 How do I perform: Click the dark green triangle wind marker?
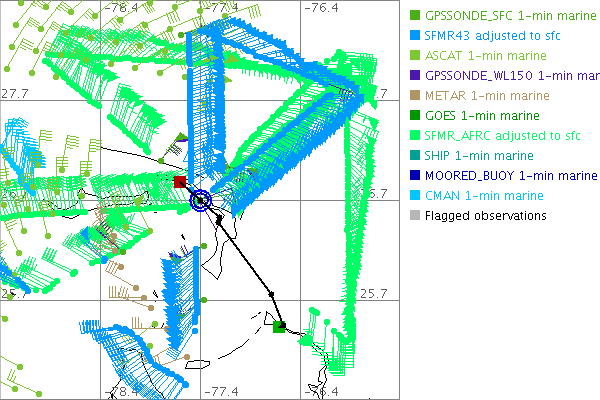tap(180, 136)
